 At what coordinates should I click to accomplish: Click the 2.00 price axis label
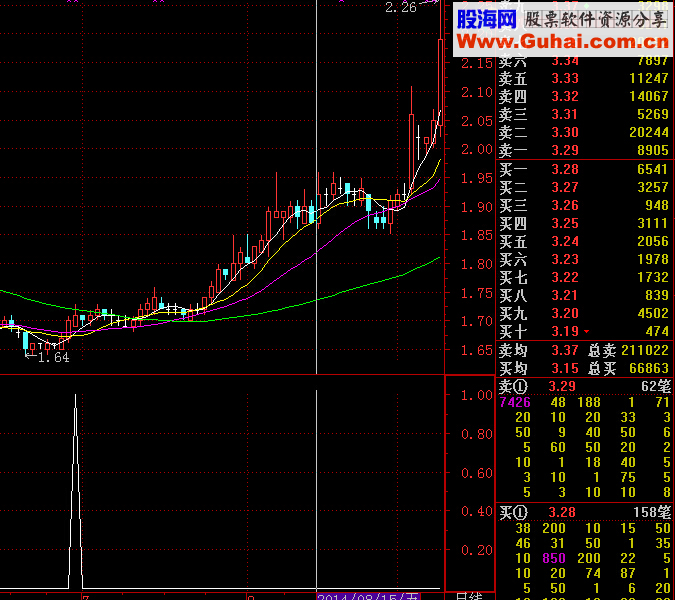(477, 150)
